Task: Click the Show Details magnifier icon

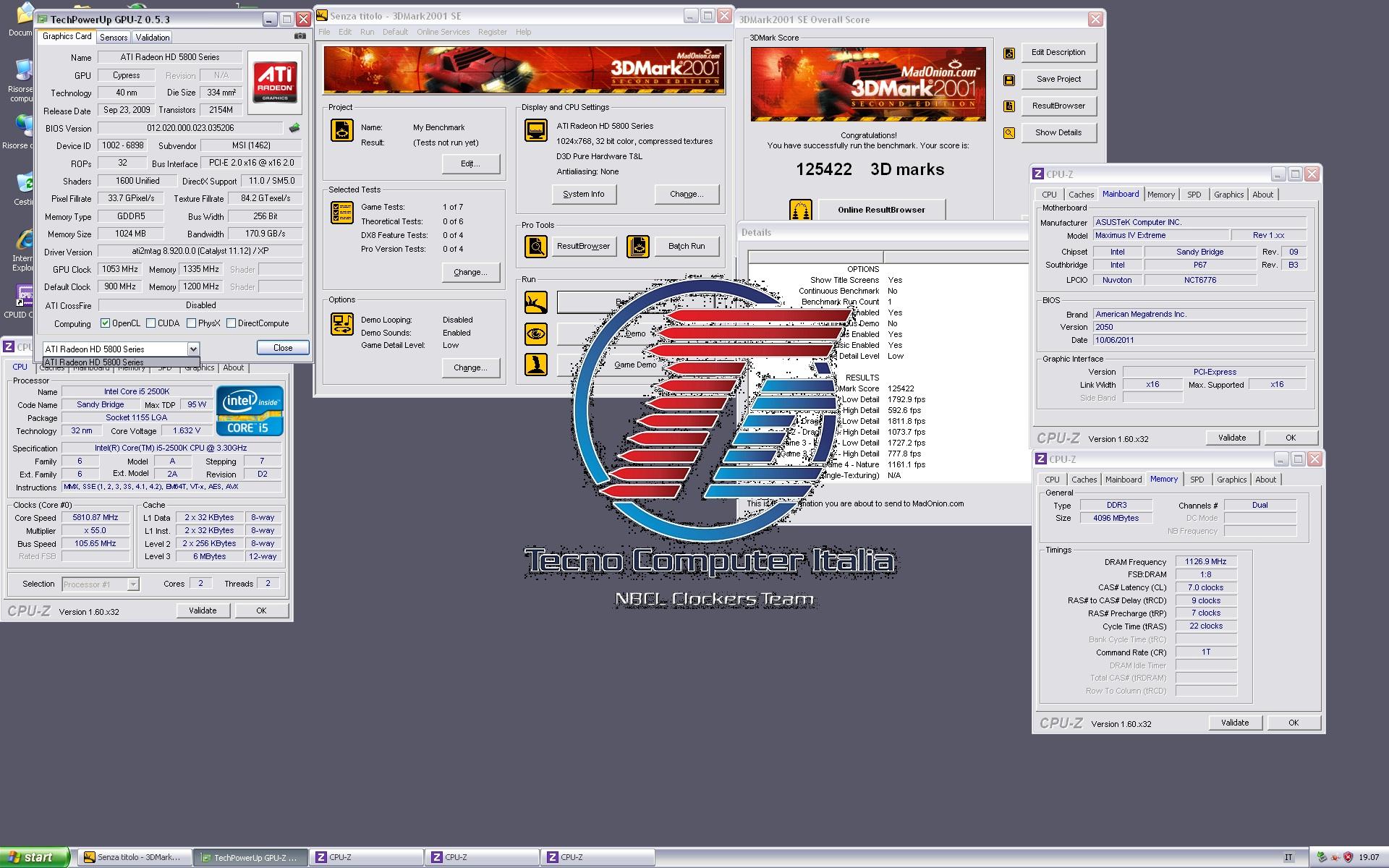Action: (1009, 133)
